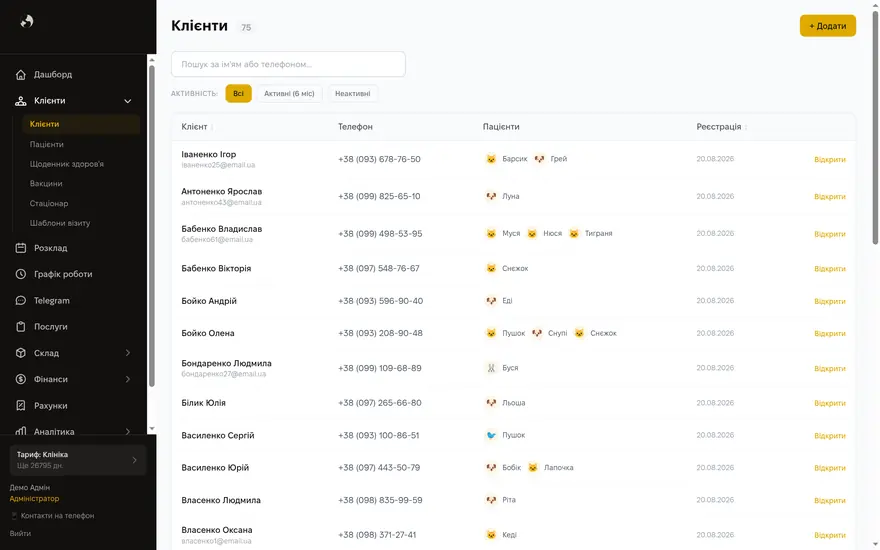The width and height of the screenshot is (880, 550).
Task: Open Бондаренко Людмила via Відкрити link
Action: point(829,368)
